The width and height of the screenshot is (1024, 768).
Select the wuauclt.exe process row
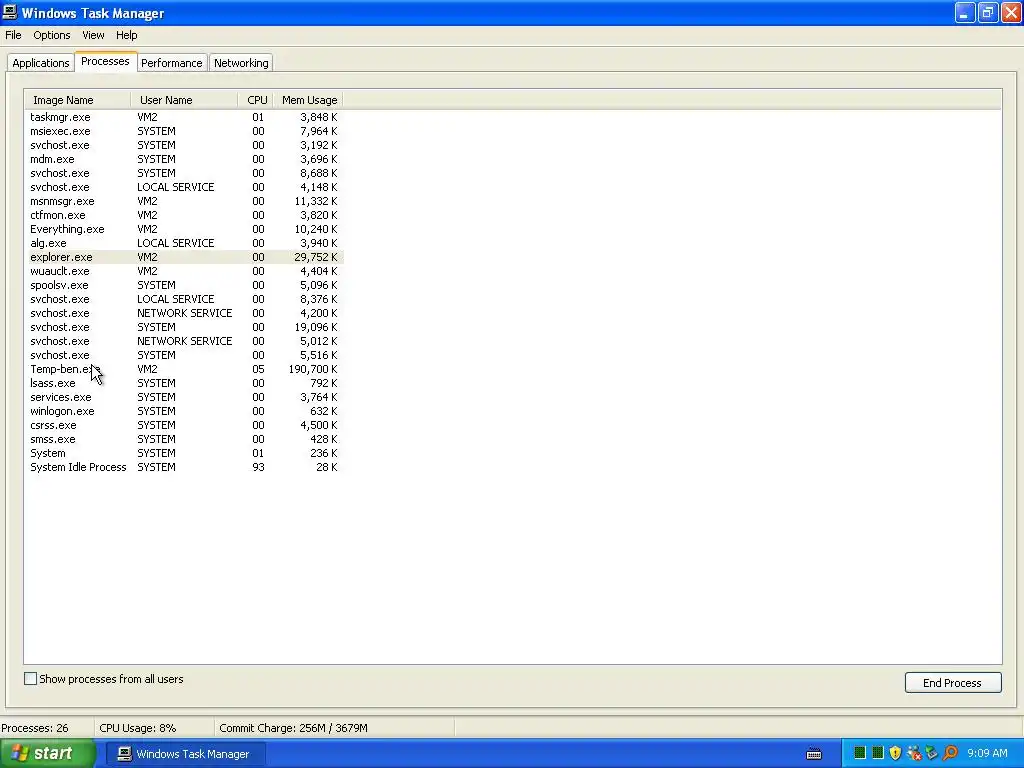(184, 271)
